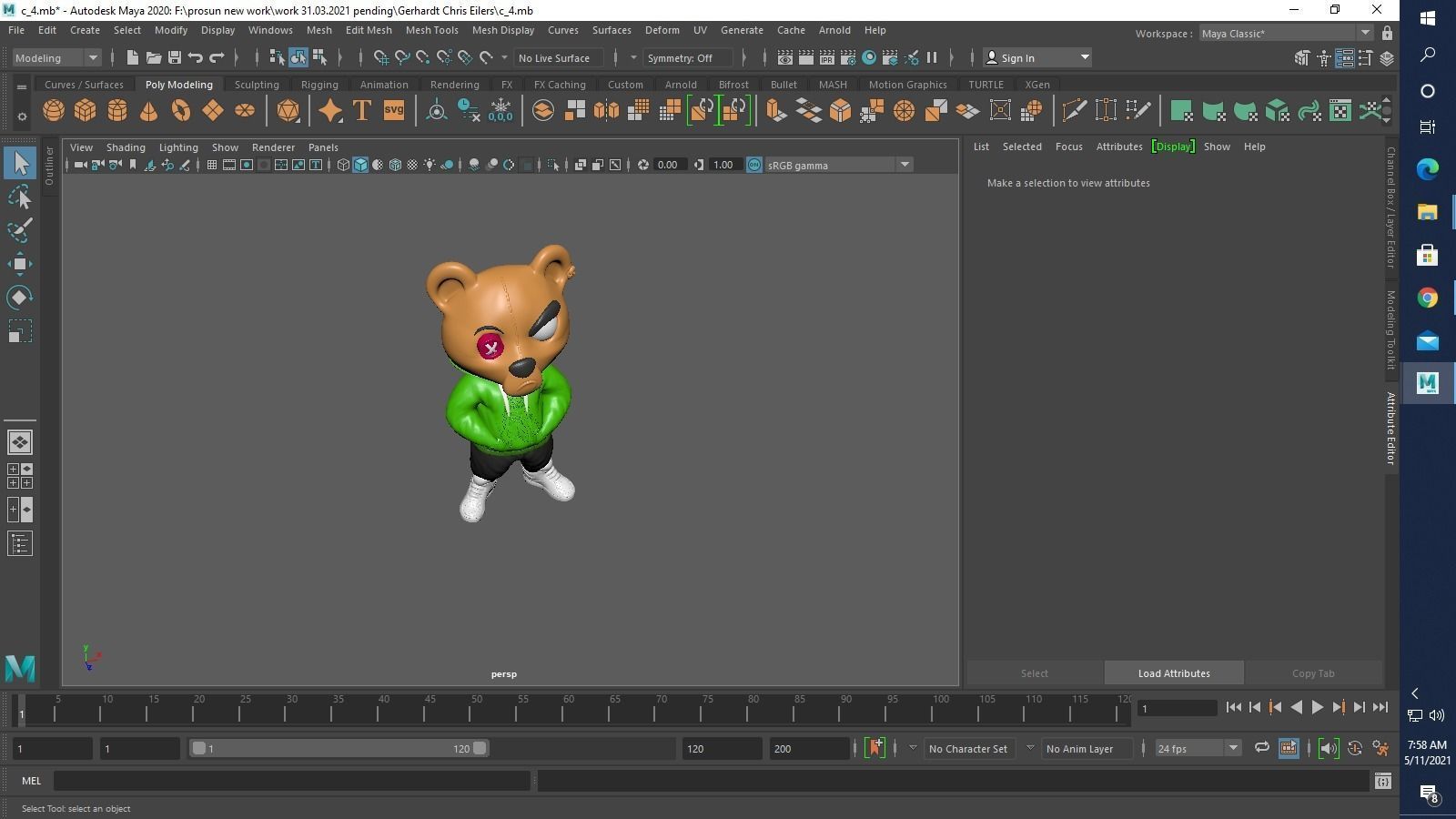
Task: Click the current frame field beside timeline
Action: [x=1178, y=708]
